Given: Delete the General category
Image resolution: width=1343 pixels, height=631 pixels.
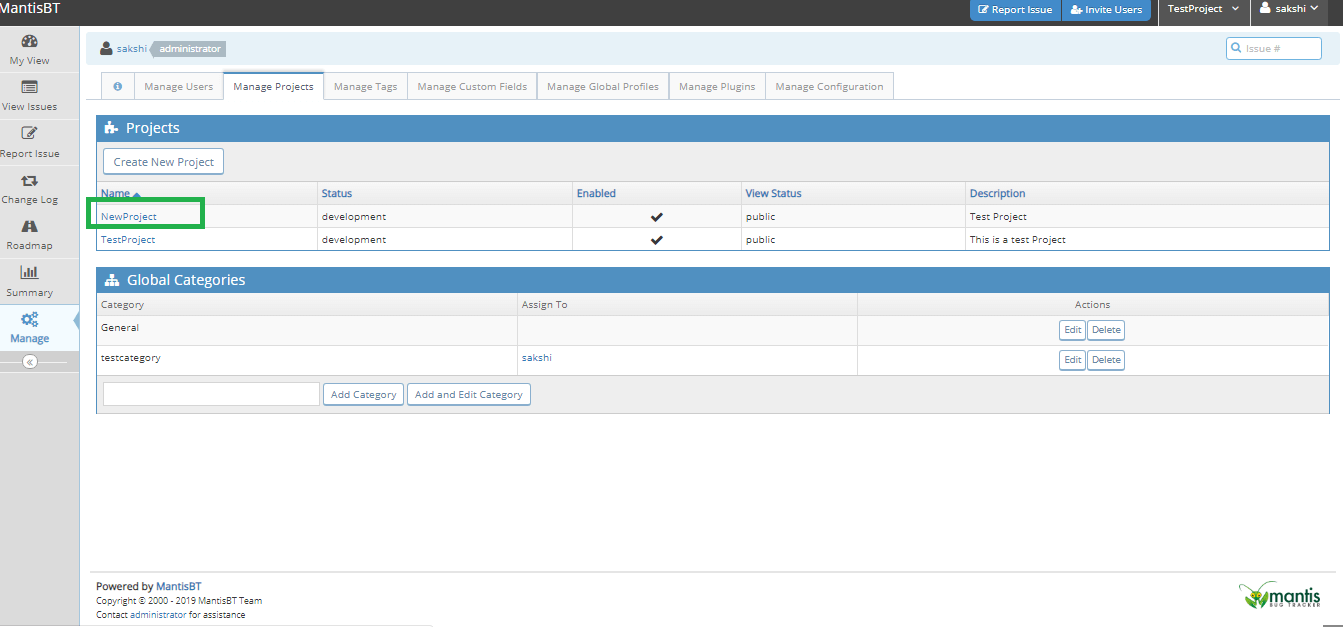Looking at the screenshot, I should click(1106, 330).
